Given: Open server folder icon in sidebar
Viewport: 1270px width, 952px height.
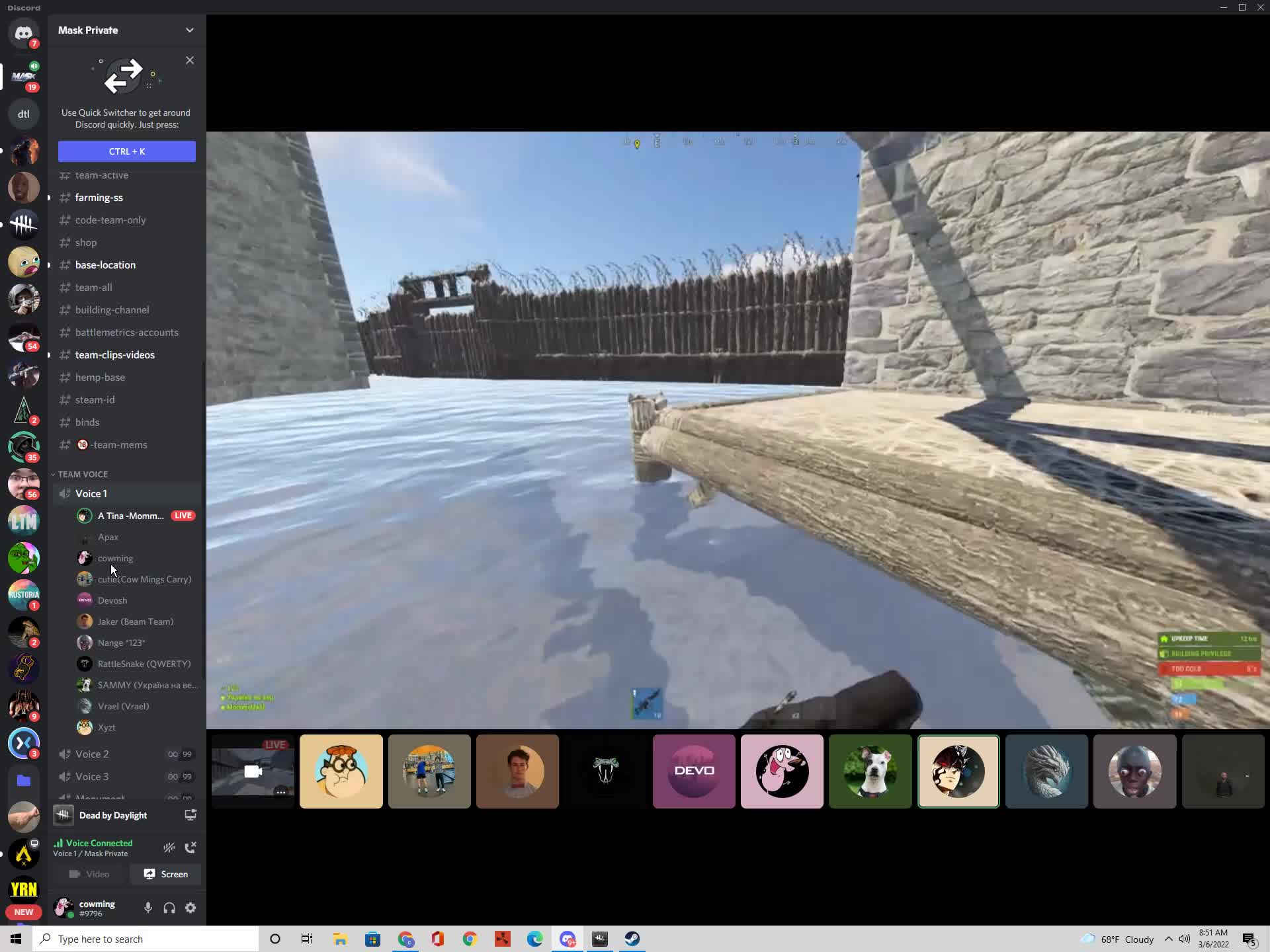Looking at the screenshot, I should click(x=24, y=780).
